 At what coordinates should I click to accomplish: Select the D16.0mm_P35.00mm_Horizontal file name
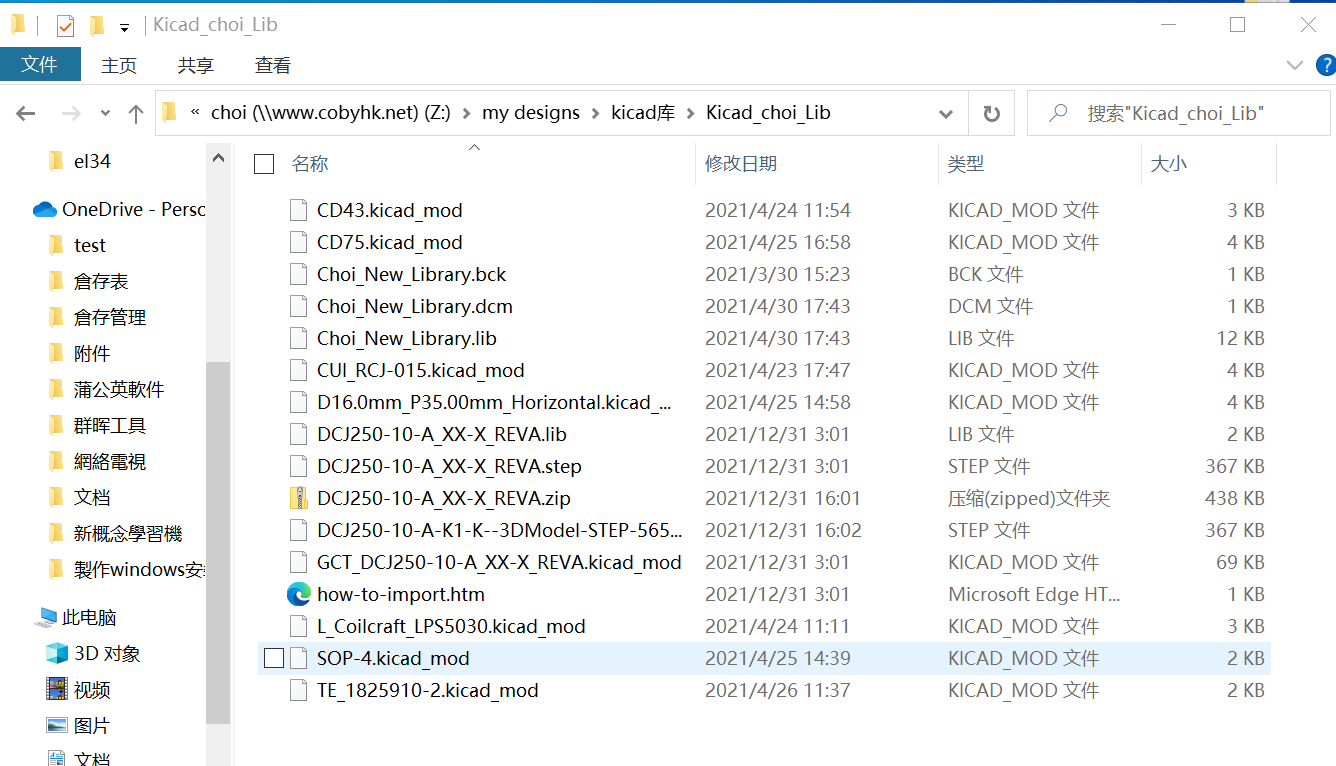click(494, 402)
